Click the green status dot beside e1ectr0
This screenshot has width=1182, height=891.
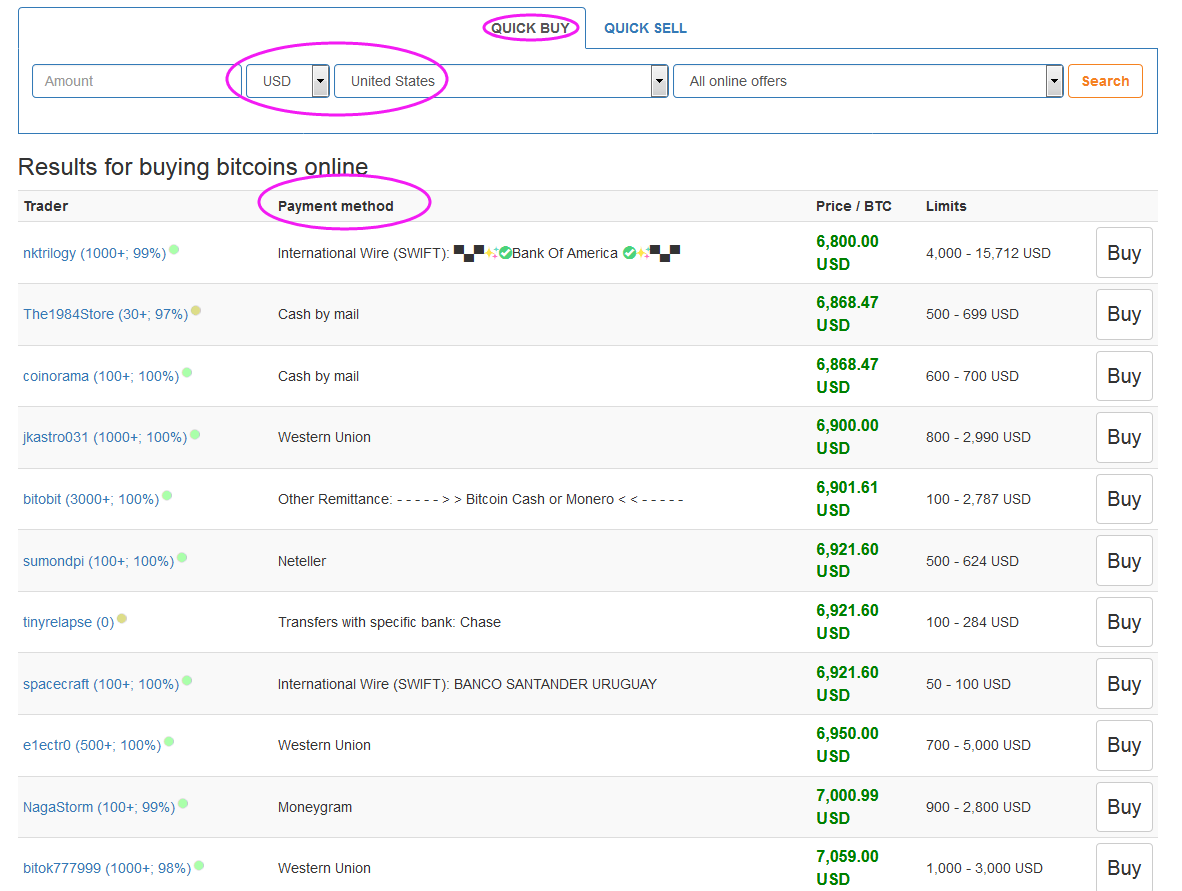coord(169,742)
